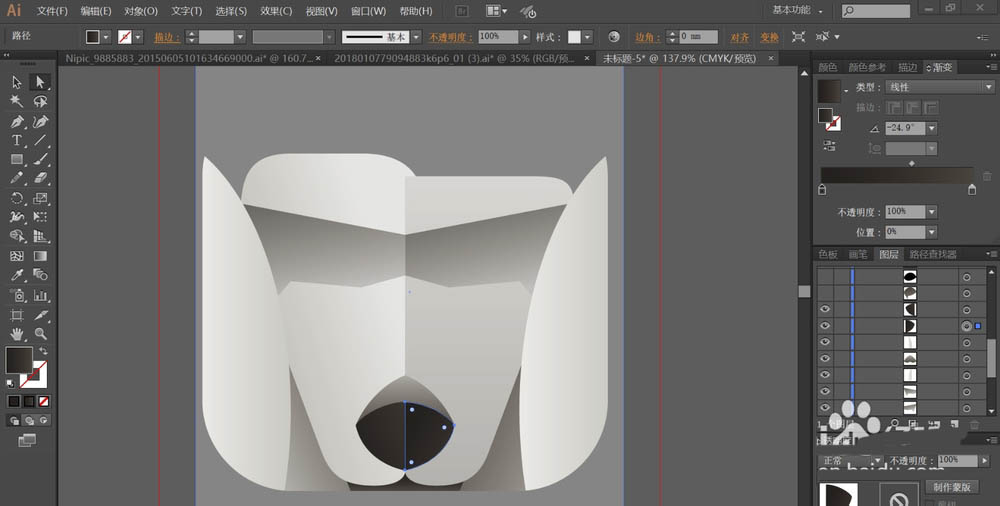Select the Pencil tool
The width and height of the screenshot is (1000, 506).
pos(17,179)
